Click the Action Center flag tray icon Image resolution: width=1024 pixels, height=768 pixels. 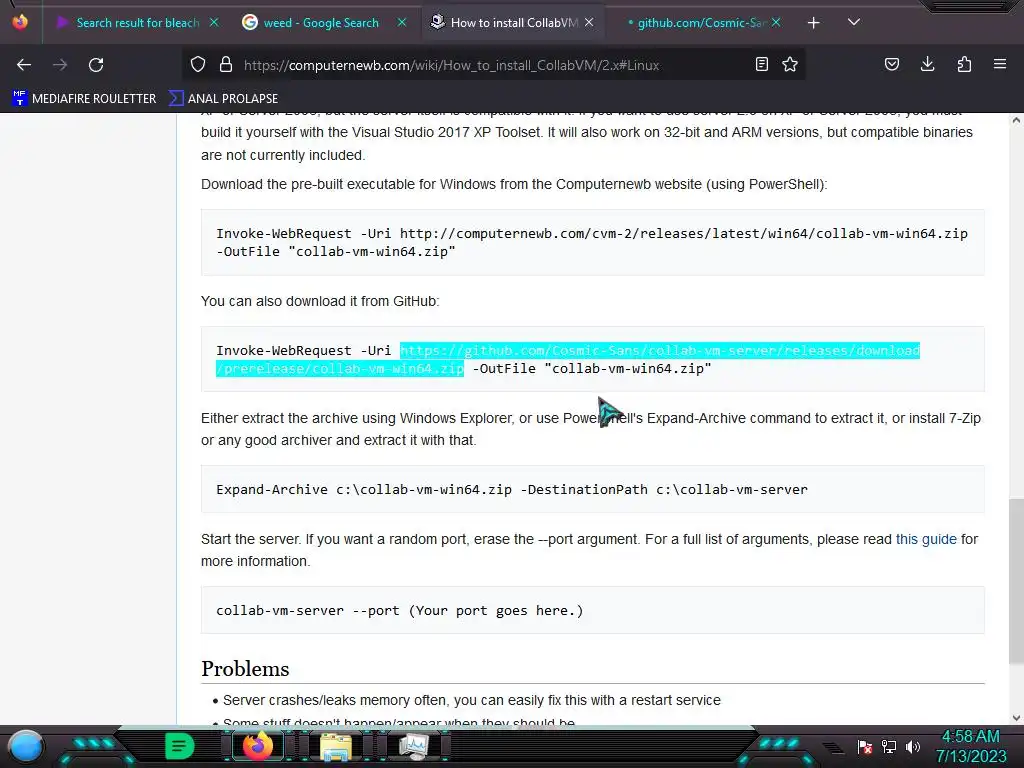[865, 746]
